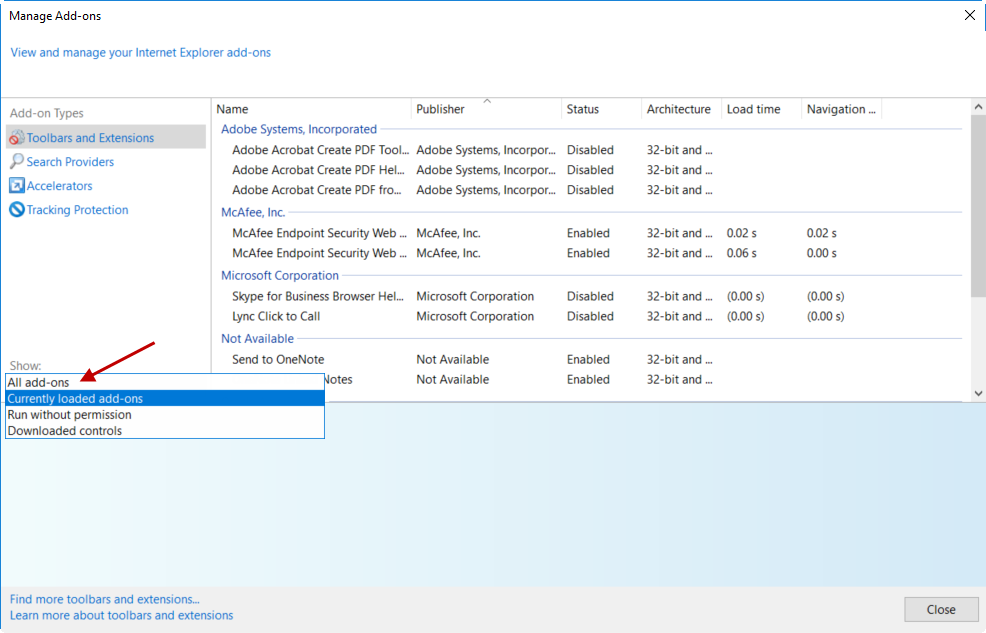Choose Currently loaded add-ons option
The image size is (986, 633).
click(165, 399)
